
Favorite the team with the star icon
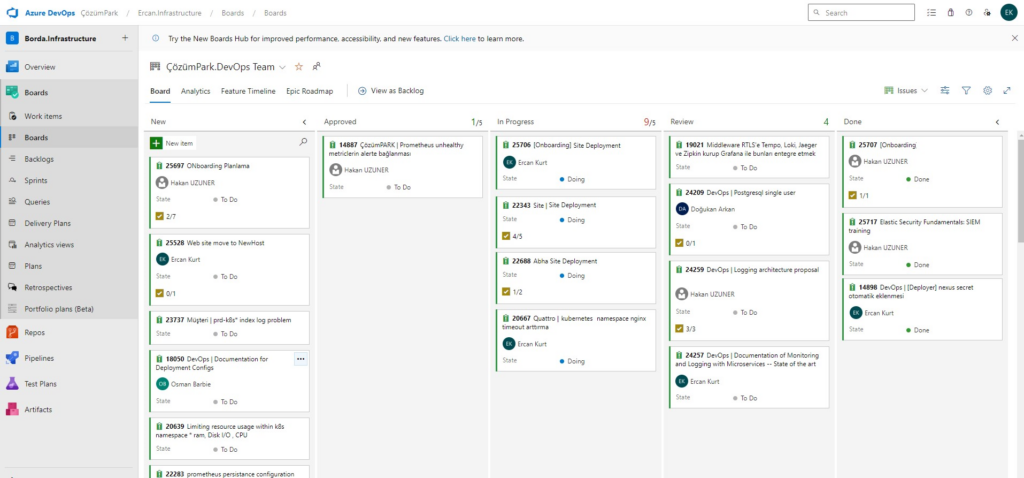pyautogui.click(x=299, y=67)
